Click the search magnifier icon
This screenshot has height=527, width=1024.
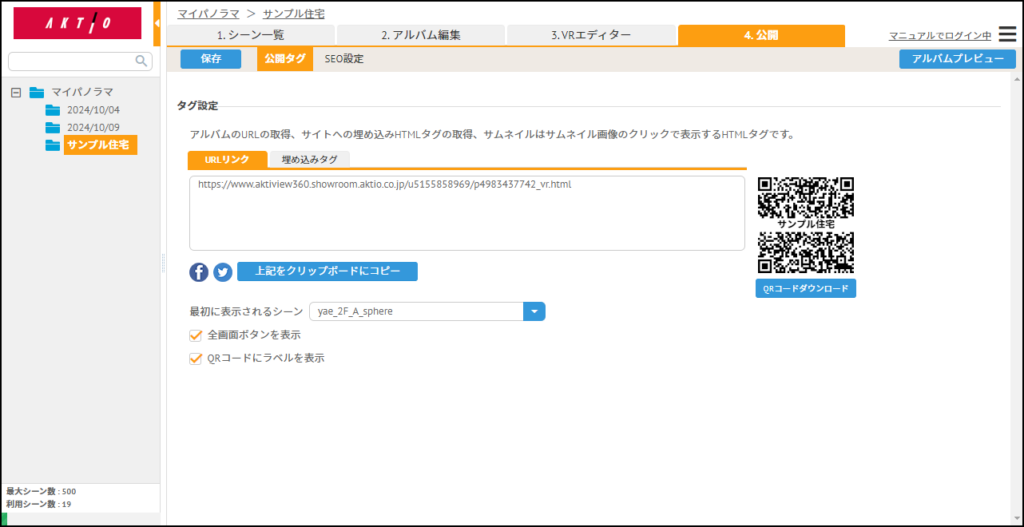[141, 61]
